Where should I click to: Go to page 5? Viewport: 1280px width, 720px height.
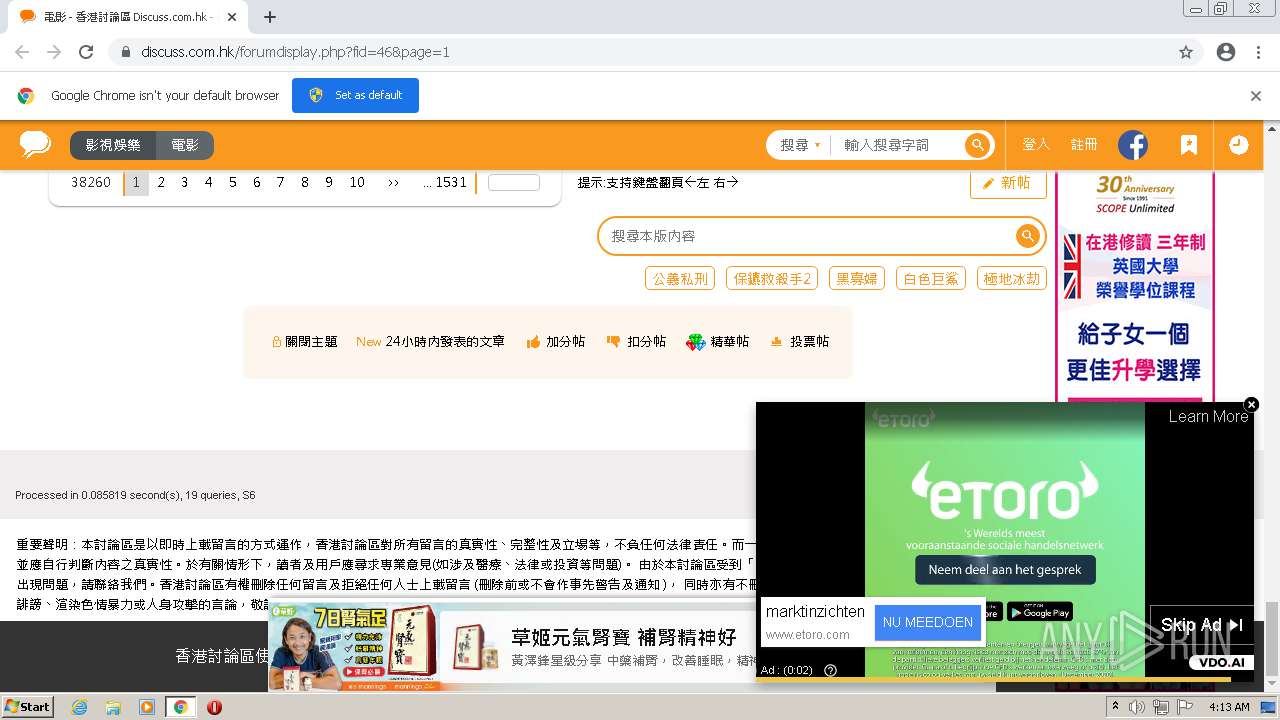pos(233,182)
